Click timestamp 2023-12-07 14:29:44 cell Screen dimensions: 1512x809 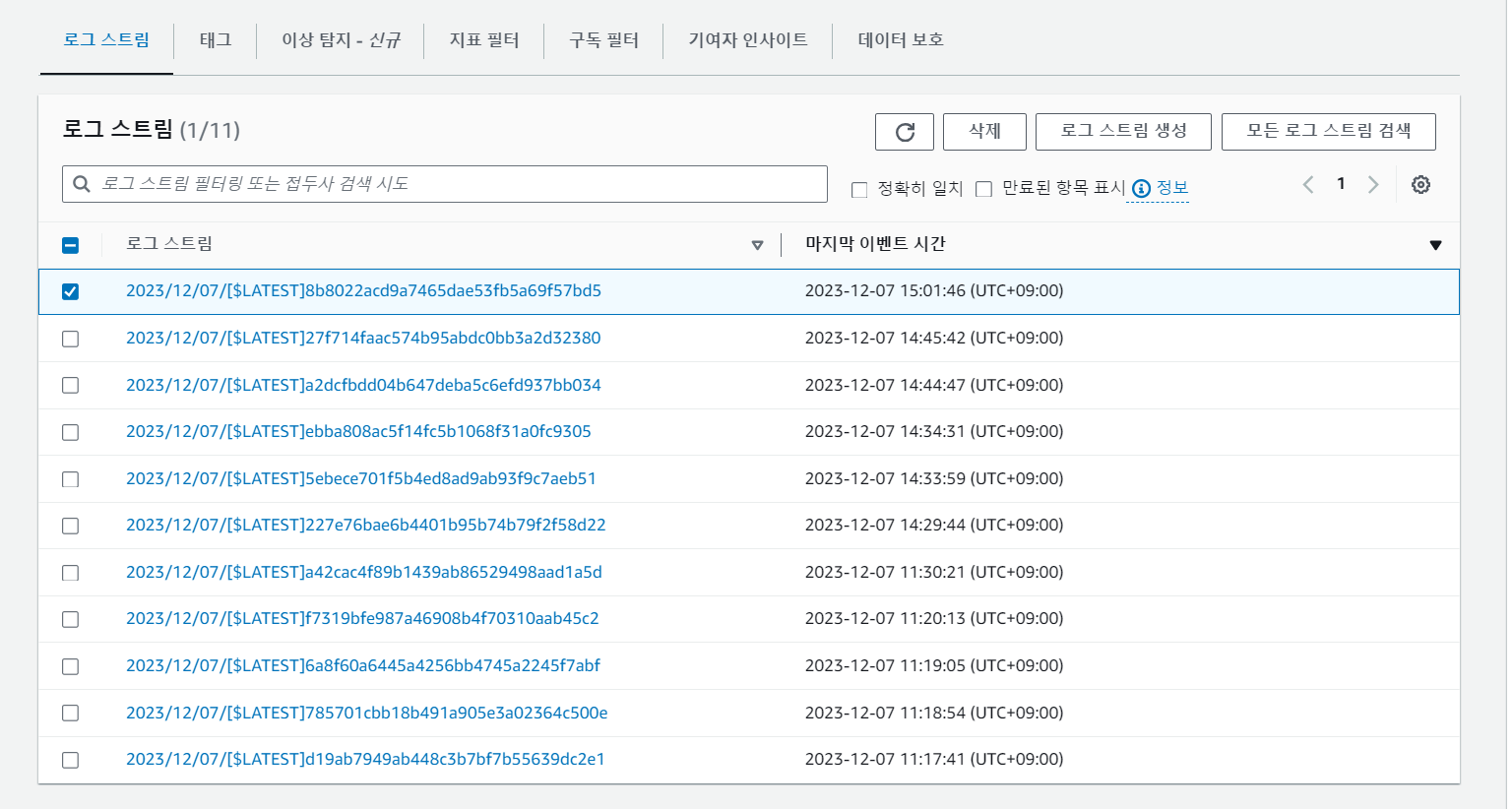click(934, 526)
